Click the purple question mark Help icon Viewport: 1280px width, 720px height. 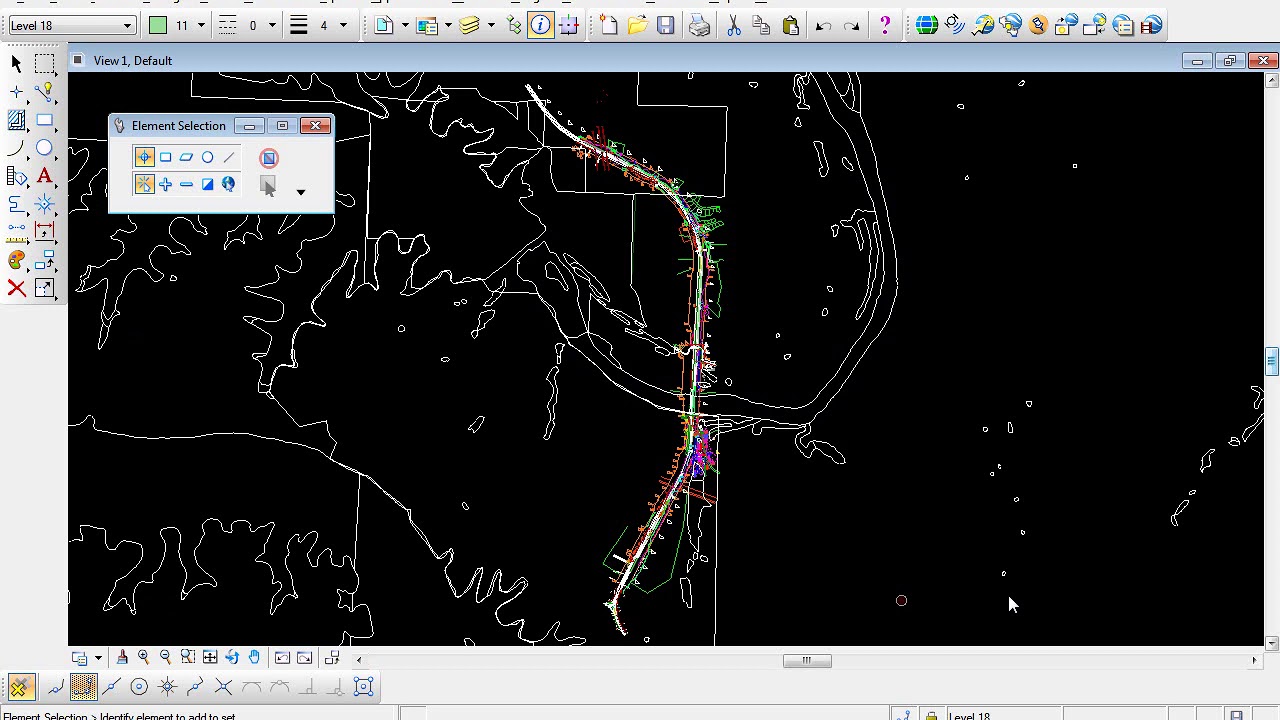(885, 25)
